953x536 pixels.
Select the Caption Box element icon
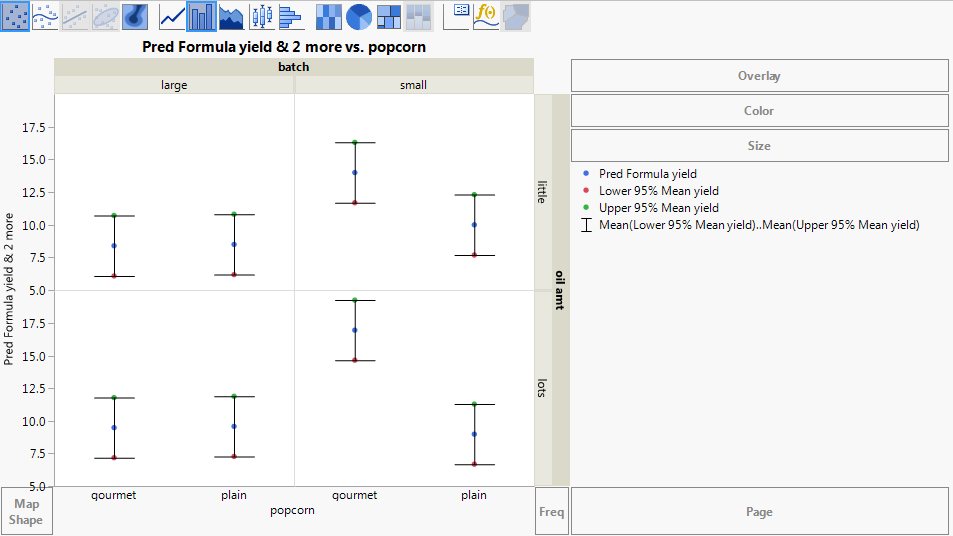(456, 16)
